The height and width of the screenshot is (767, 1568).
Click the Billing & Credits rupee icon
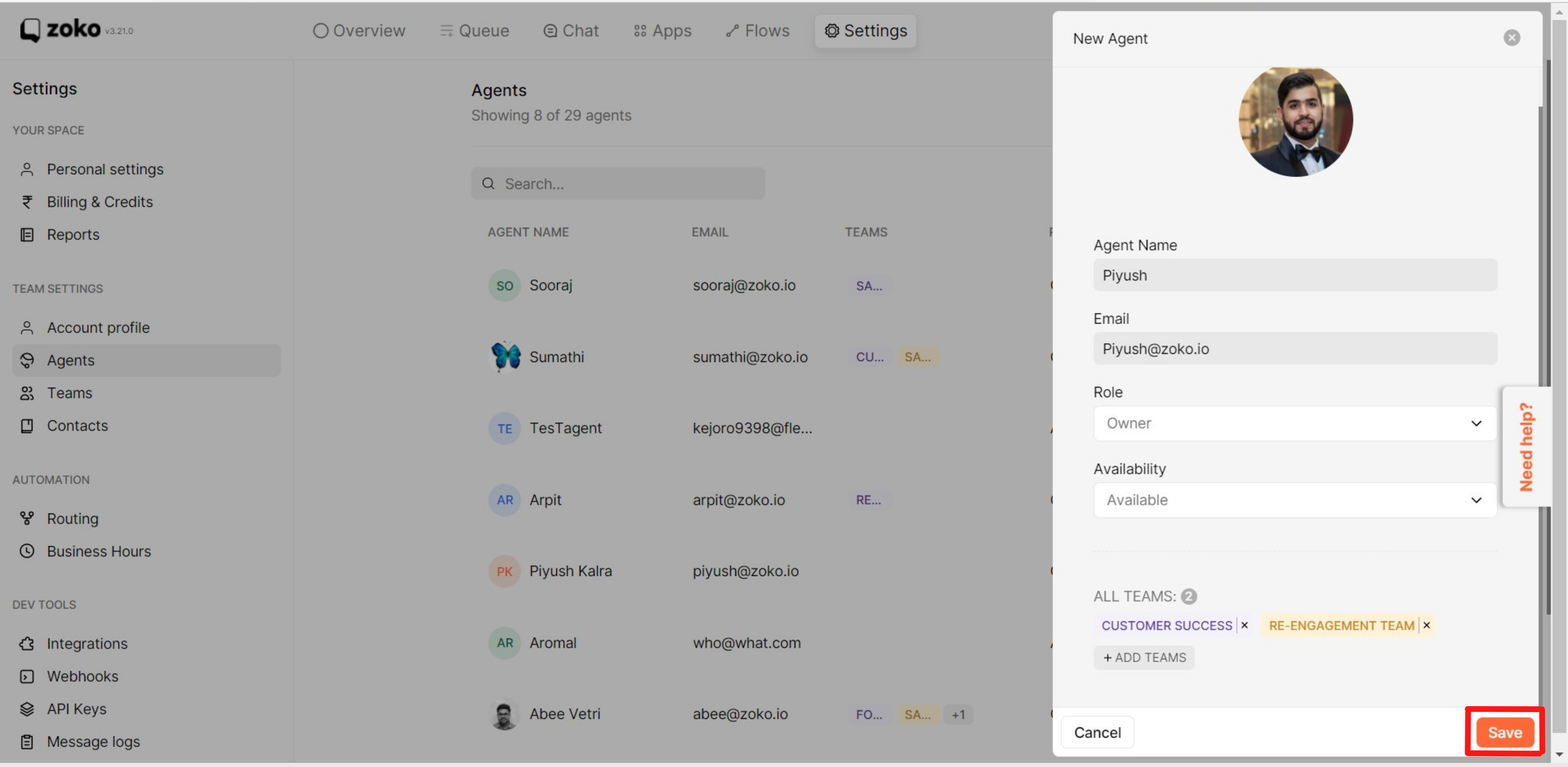pyautogui.click(x=27, y=202)
